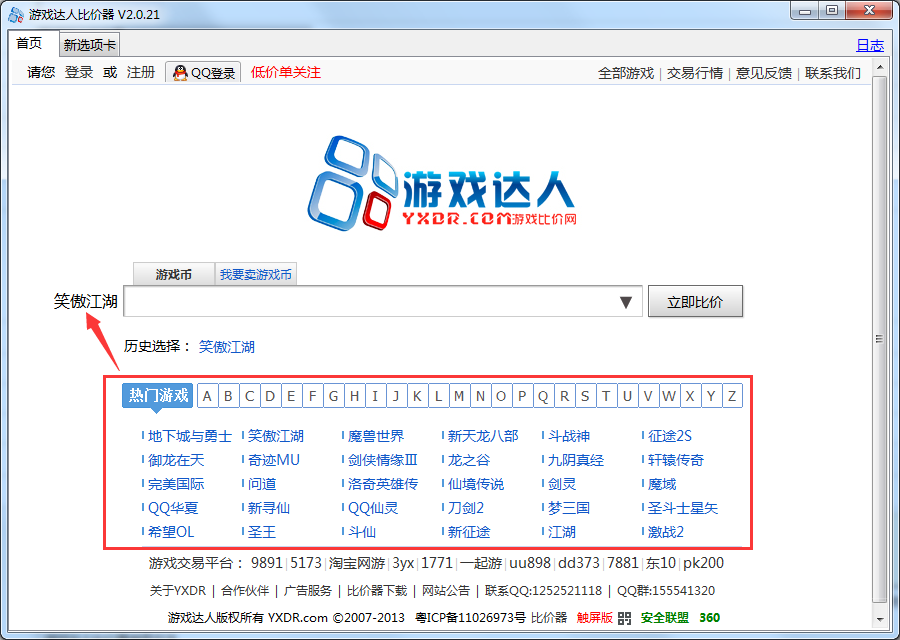900x640 pixels.
Task: Select the game 奇迹MU
Action: point(274,460)
